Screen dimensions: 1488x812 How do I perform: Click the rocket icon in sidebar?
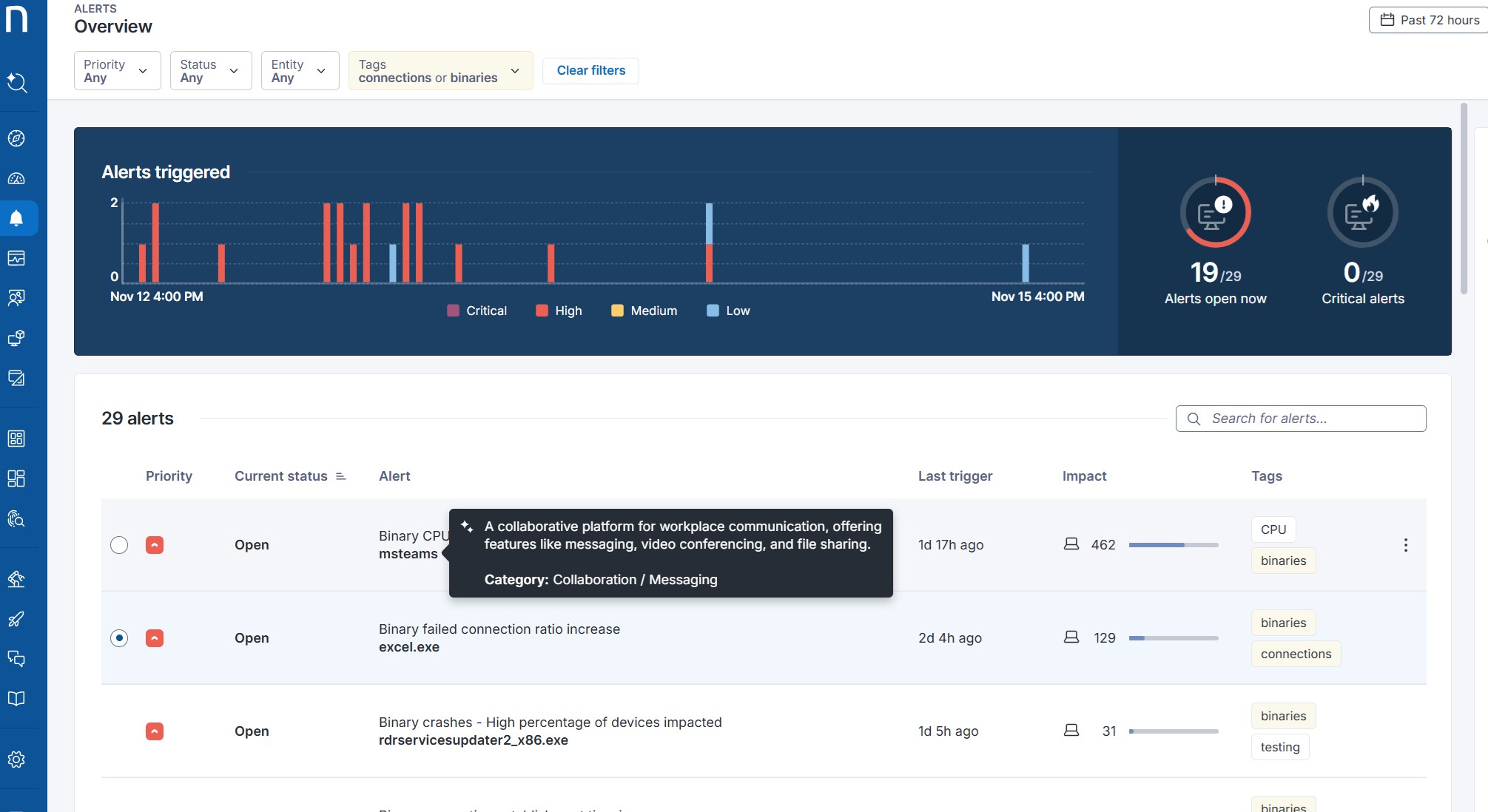[x=16, y=619]
